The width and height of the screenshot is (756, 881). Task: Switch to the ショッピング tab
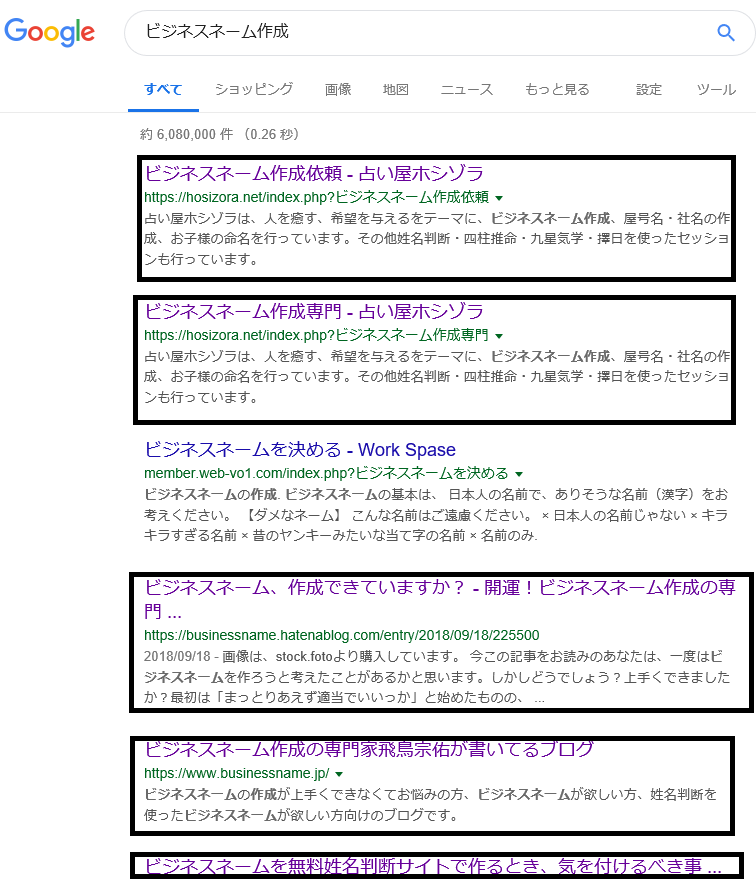254,89
